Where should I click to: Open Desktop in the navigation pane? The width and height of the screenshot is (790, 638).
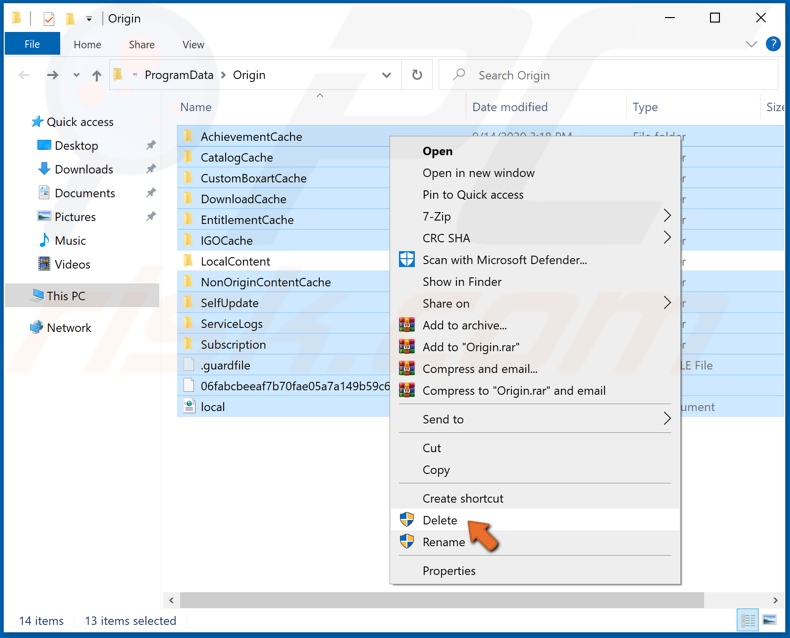68,146
